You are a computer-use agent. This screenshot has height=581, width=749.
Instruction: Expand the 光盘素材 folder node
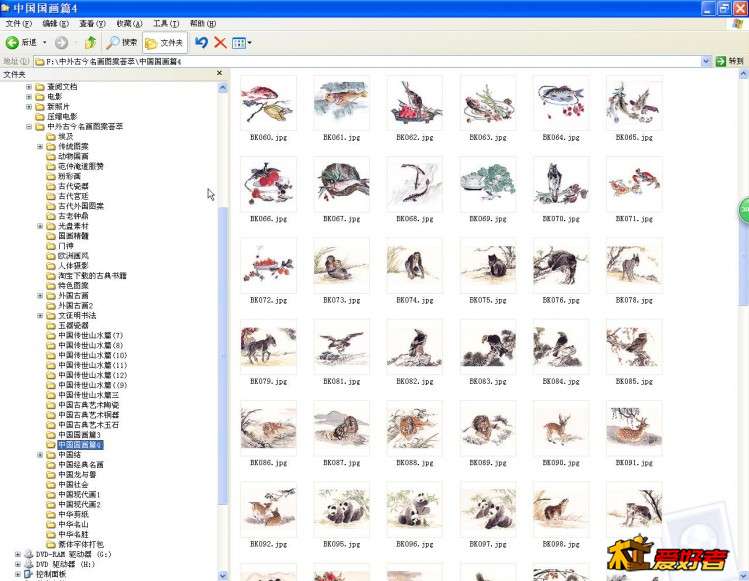(40, 226)
